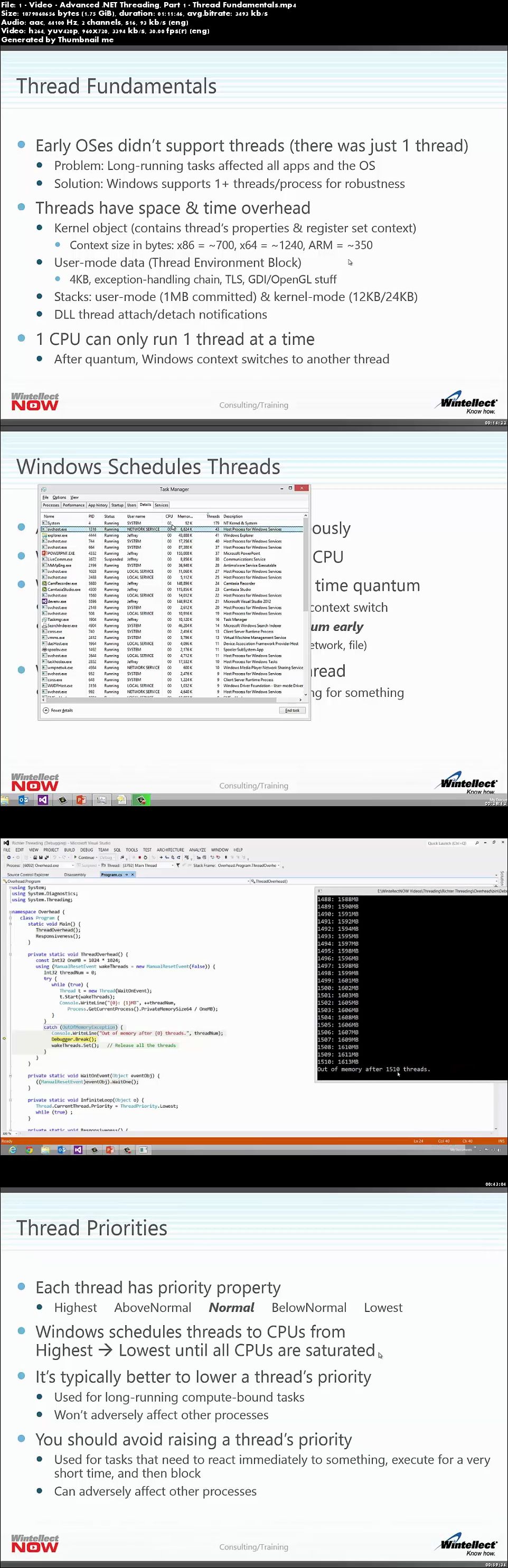Select the explorer.exe process row

[172, 536]
